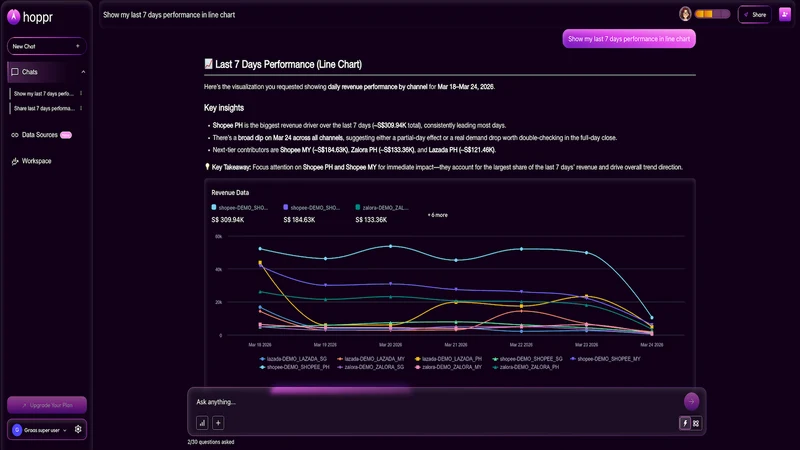Viewport: 800px width, 450px height.
Task: Click the Data Sources link icon
Action: (15, 135)
